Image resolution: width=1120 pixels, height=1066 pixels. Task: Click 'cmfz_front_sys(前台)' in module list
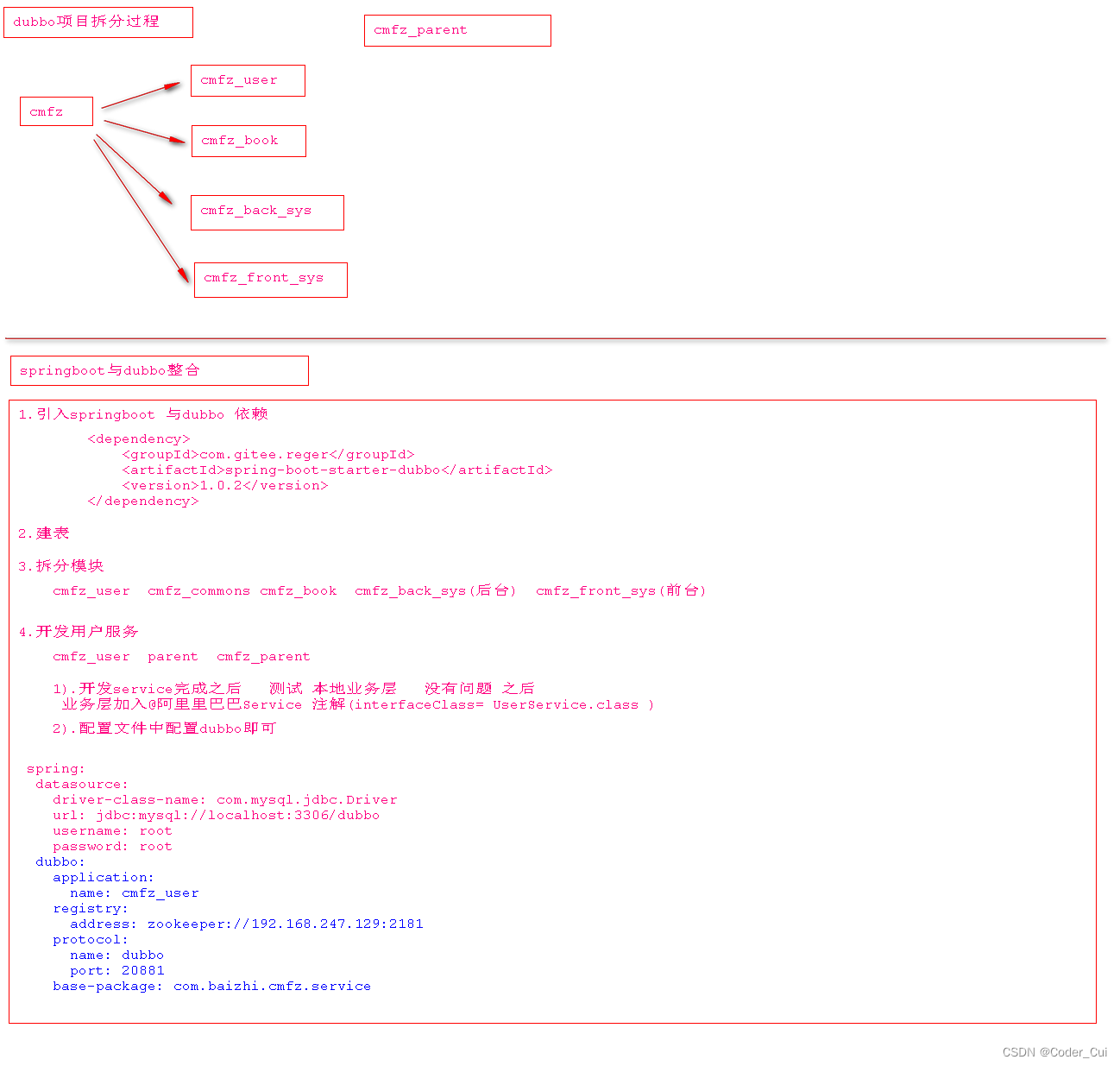pyautogui.click(x=621, y=590)
